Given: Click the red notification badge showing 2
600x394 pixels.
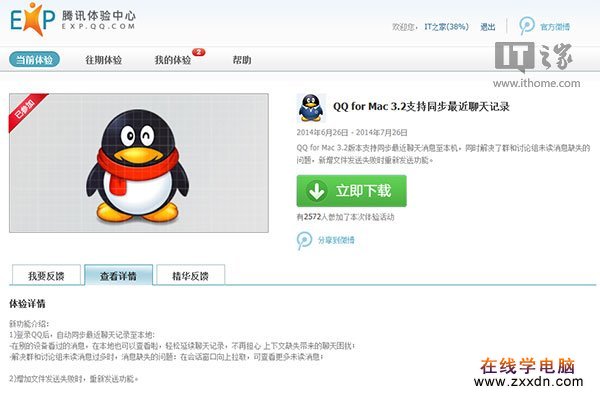Looking at the screenshot, I should click(199, 52).
